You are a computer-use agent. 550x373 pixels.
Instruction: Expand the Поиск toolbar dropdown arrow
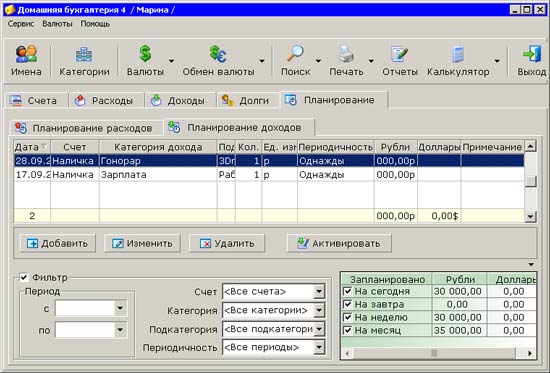point(318,61)
